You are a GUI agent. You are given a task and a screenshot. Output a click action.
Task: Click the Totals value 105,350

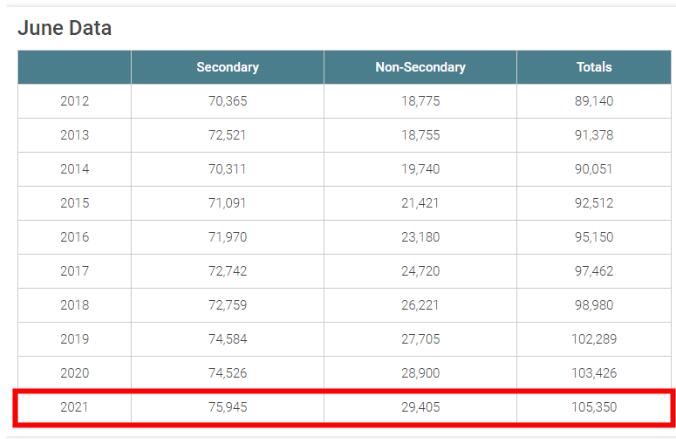594,407
